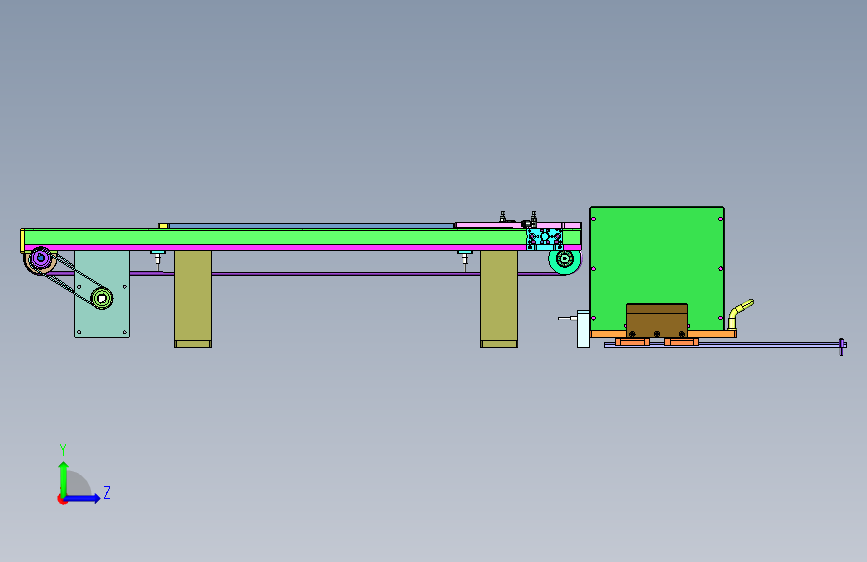Viewport: 867px width, 562px height.
Task: Click the blue Z axis of the triad
Action: (x=83, y=498)
